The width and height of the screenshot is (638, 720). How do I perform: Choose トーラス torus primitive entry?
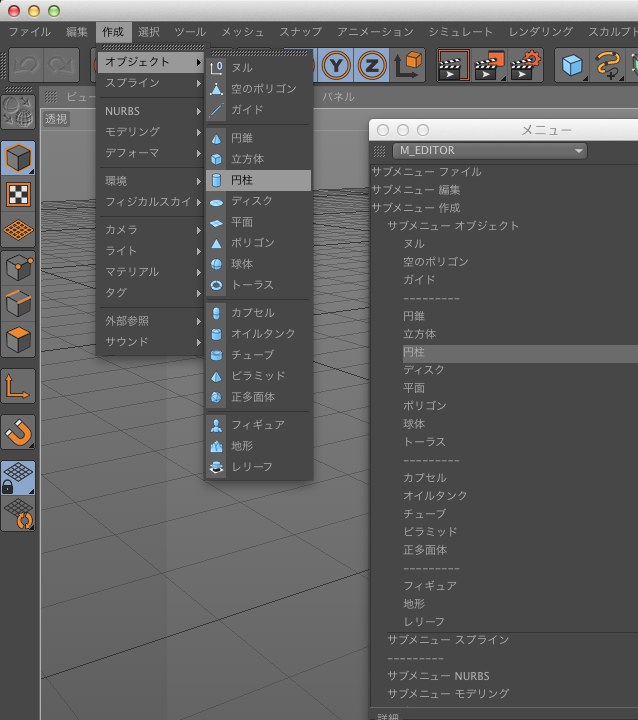259,285
